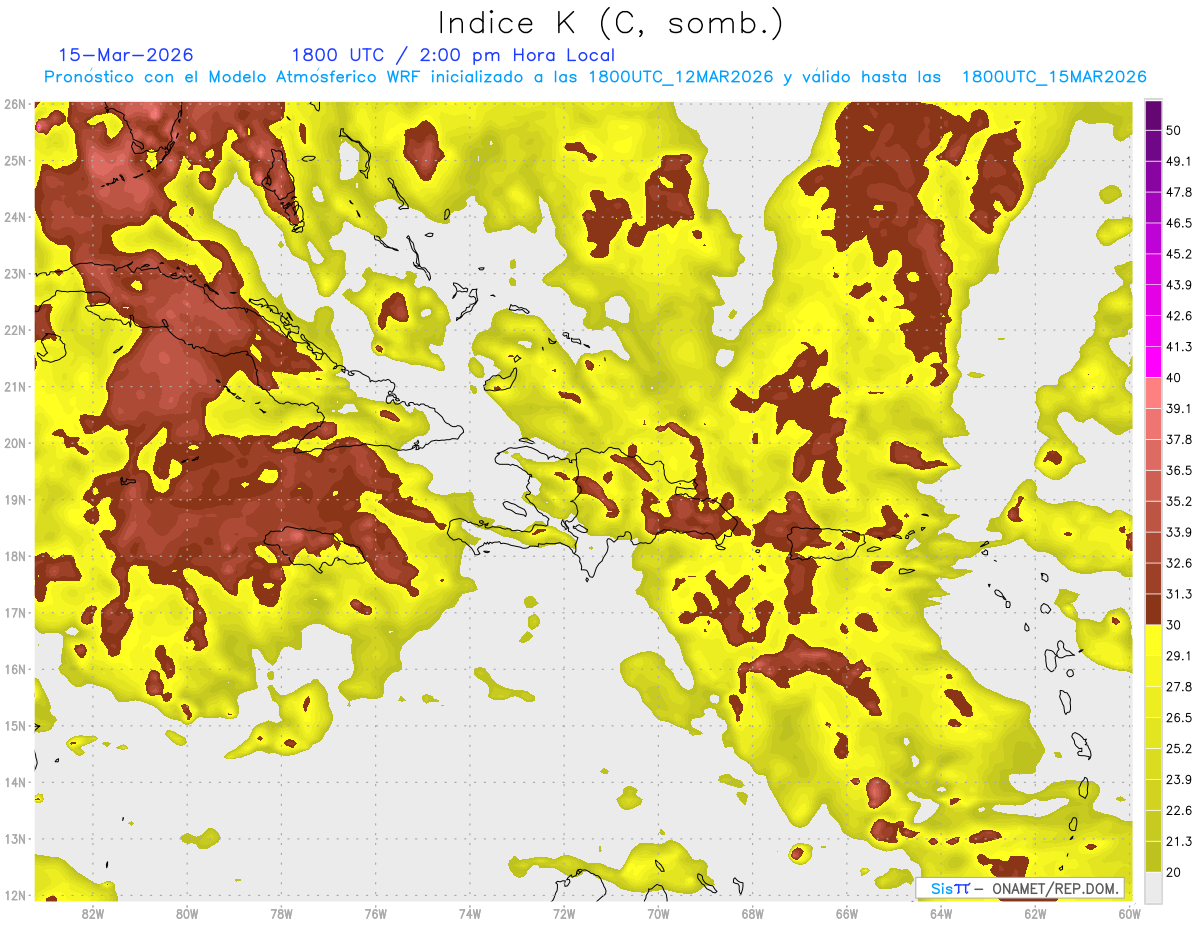Select the "15-Mar-2026" date label

pos(126,55)
